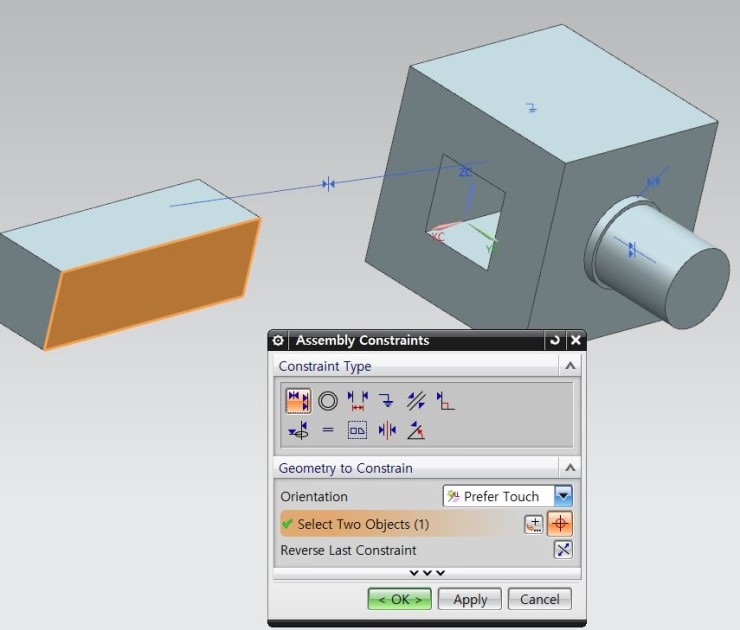Select the Align/Lock constraint icon

click(298, 431)
